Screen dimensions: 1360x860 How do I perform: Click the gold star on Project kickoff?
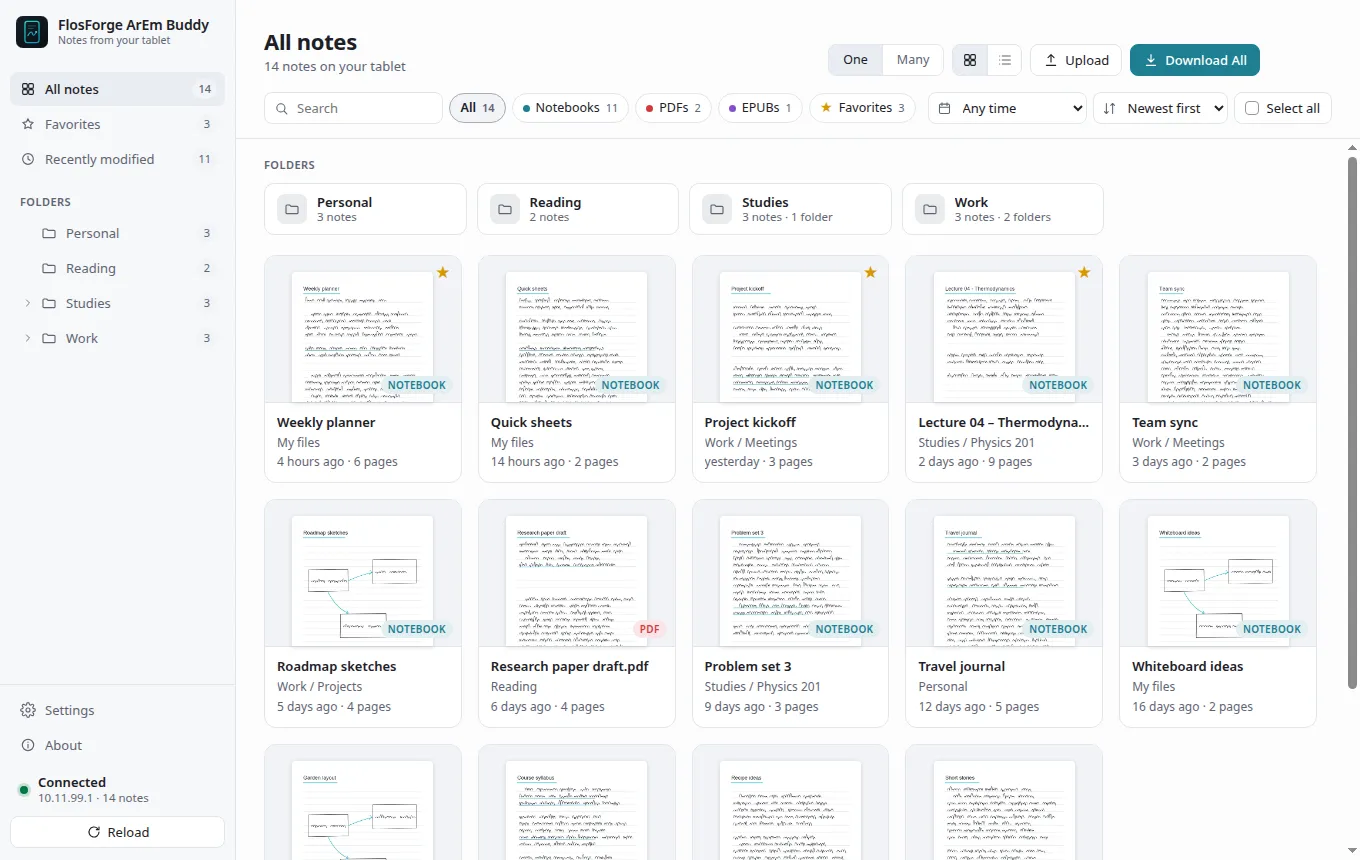(x=870, y=272)
